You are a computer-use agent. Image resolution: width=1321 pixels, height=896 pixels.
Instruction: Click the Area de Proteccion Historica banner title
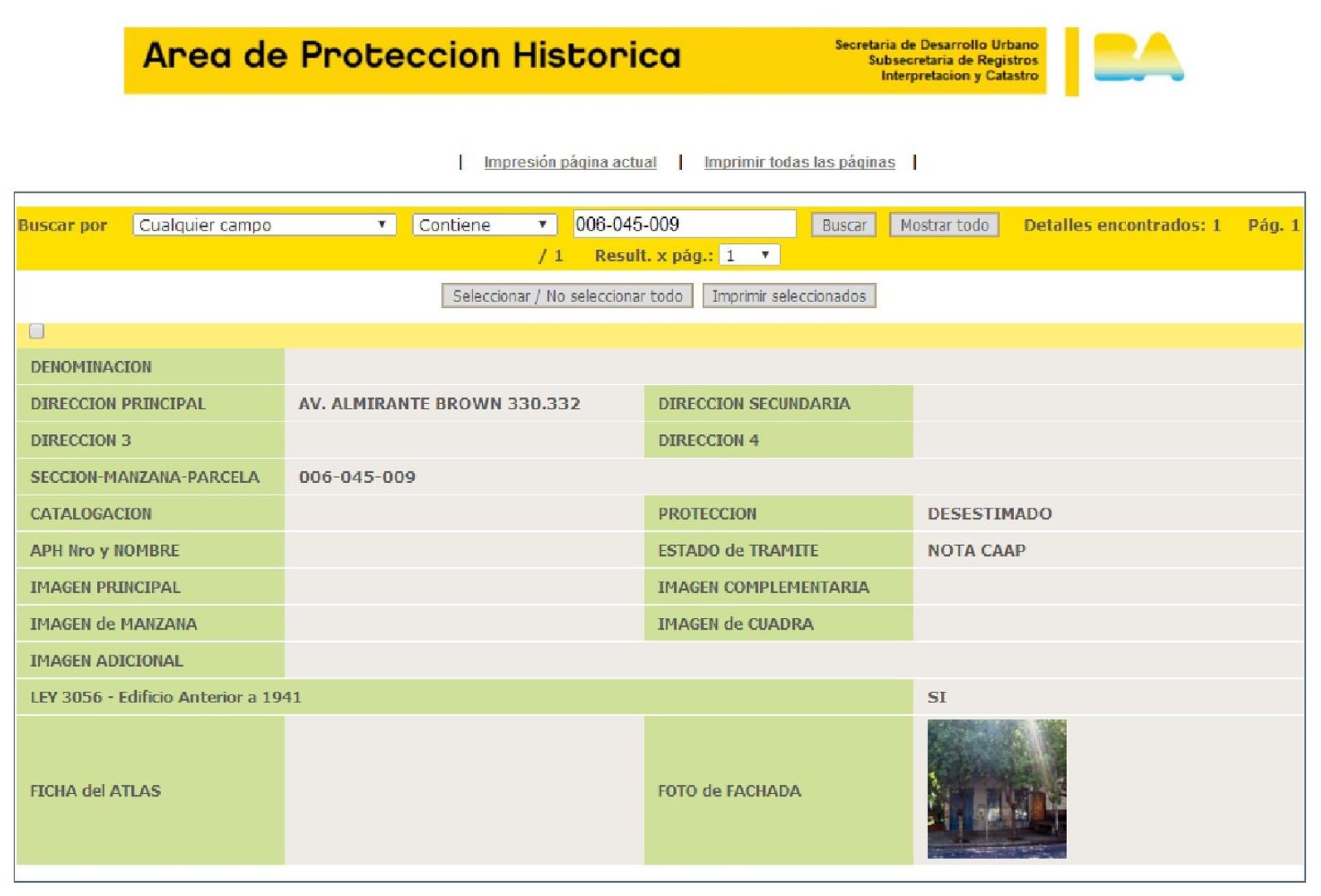(412, 56)
